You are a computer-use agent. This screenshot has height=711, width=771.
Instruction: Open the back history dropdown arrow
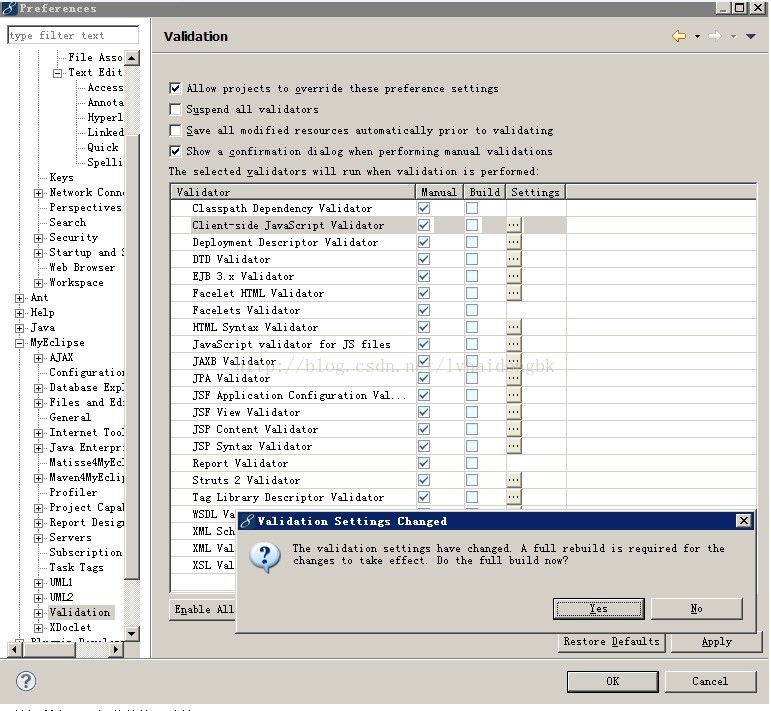pos(697,36)
